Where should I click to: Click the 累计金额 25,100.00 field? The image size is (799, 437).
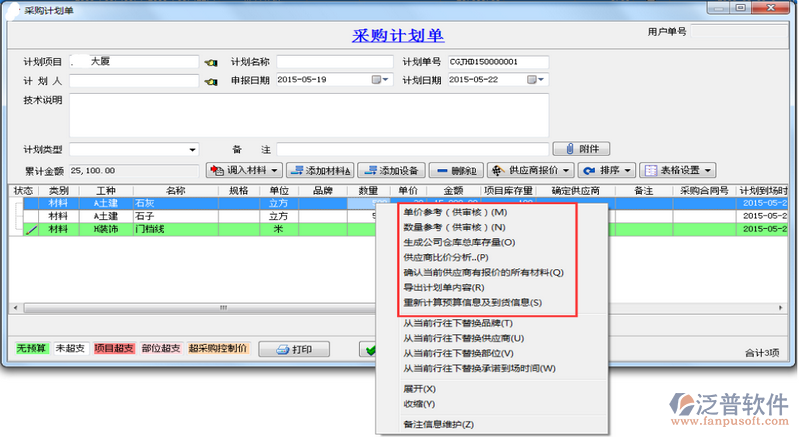pyautogui.click(x=134, y=171)
